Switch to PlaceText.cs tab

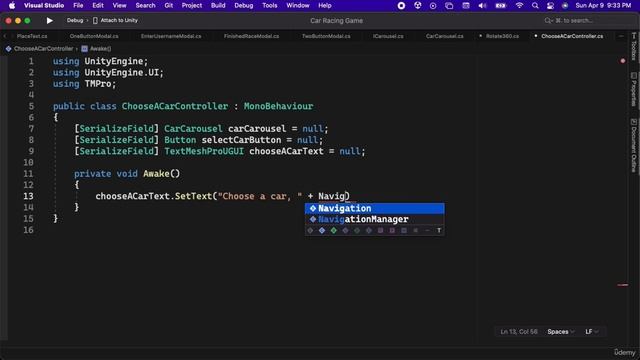(32, 36)
